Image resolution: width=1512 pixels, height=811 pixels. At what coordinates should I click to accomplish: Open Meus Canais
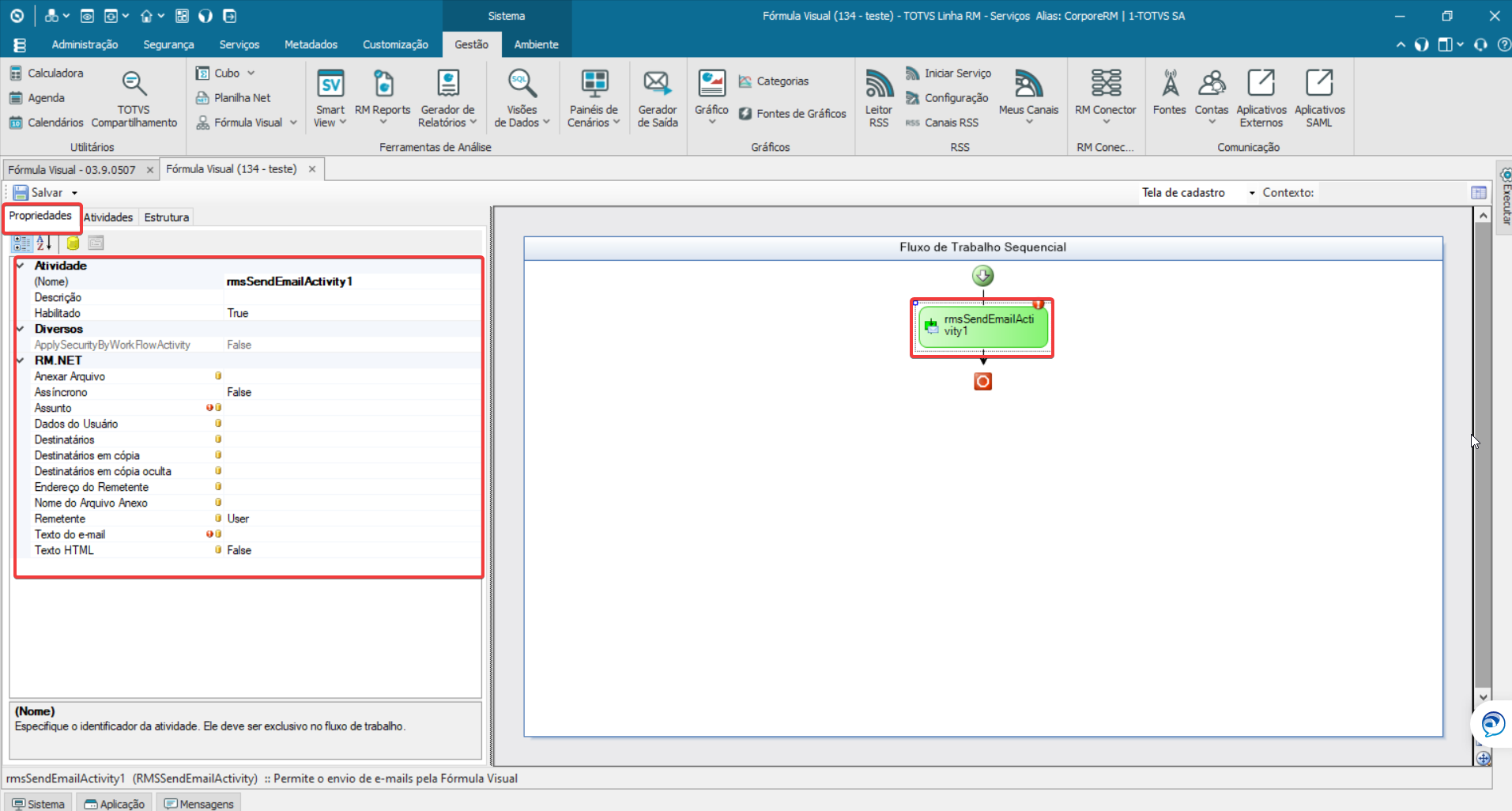click(1028, 98)
